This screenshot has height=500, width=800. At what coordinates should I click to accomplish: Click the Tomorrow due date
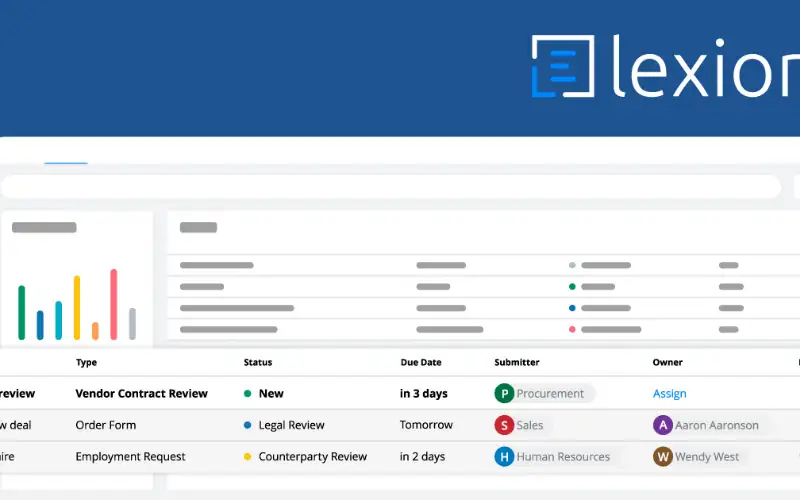[426, 425]
